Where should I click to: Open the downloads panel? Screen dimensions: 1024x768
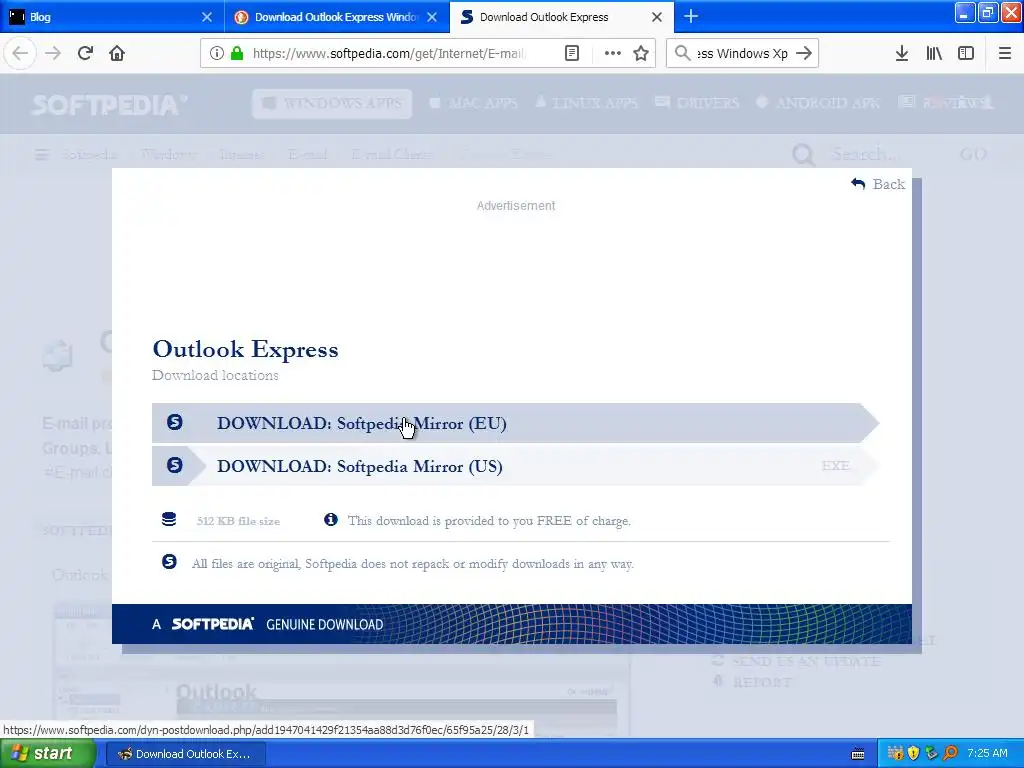(902, 53)
